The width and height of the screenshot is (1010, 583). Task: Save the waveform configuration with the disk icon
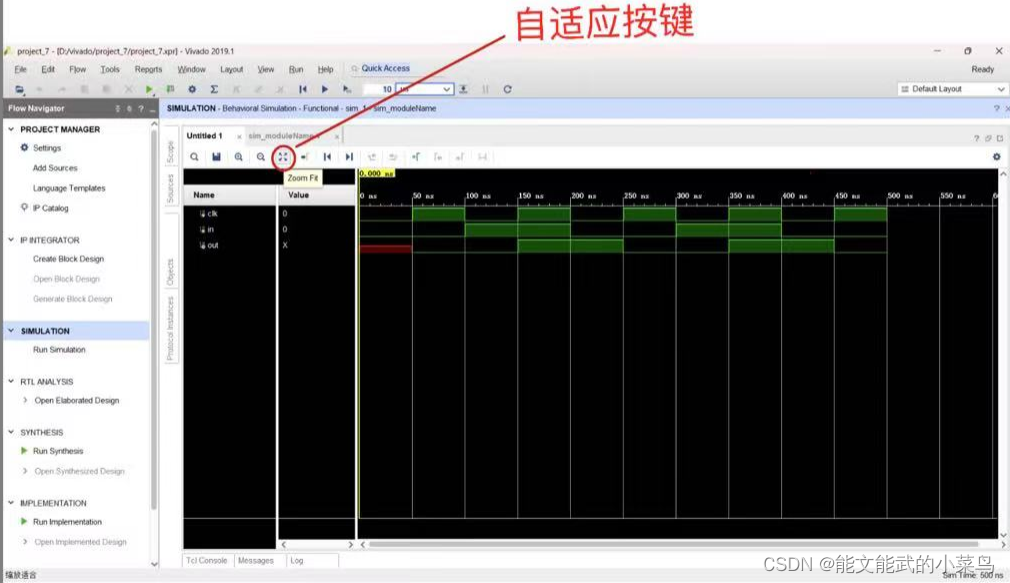[216, 157]
